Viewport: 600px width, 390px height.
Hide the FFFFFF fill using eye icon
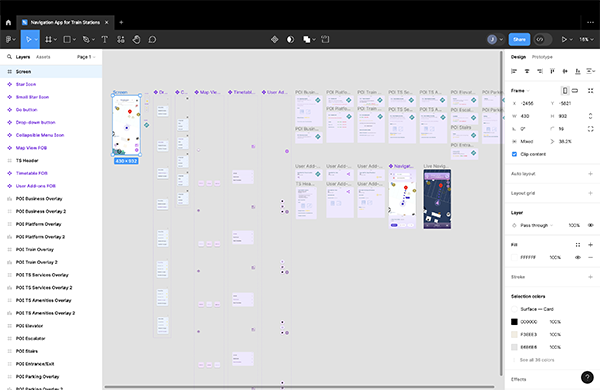578,258
